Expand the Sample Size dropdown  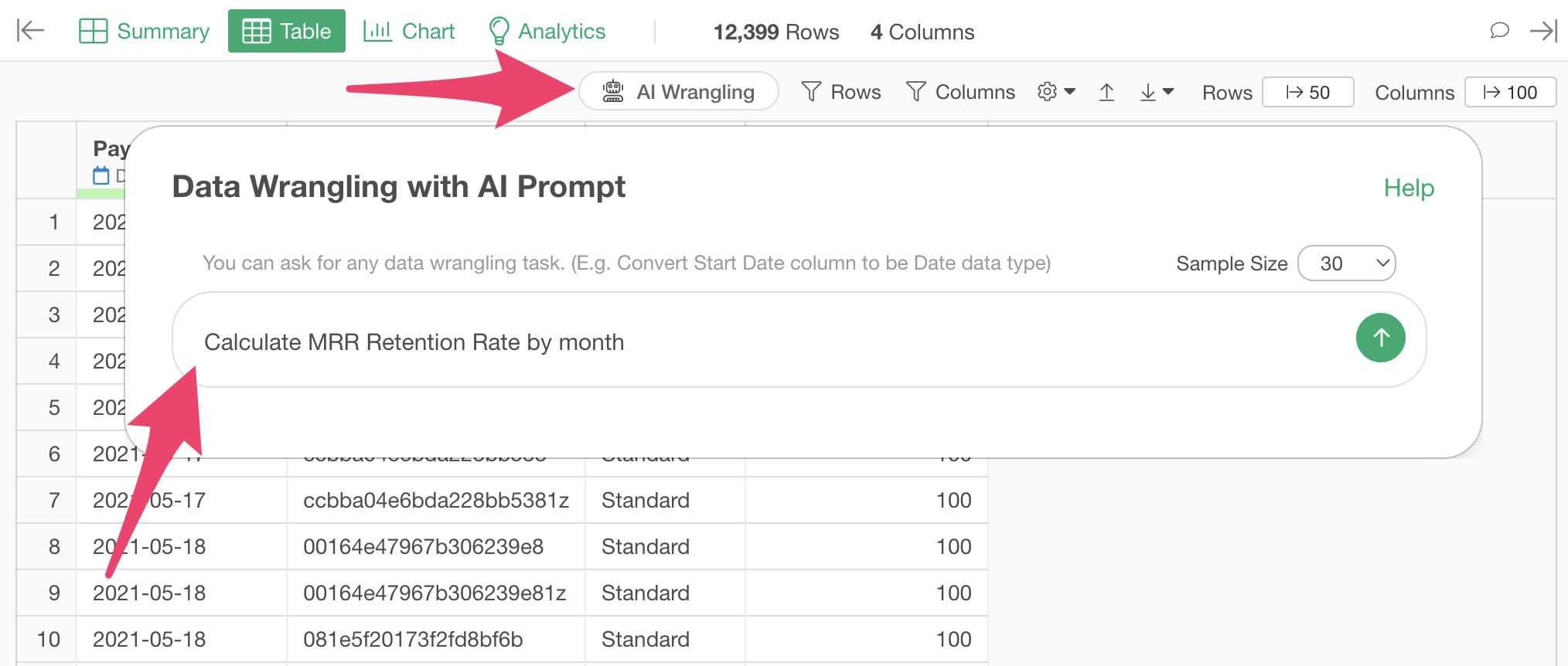pyautogui.click(x=1346, y=263)
